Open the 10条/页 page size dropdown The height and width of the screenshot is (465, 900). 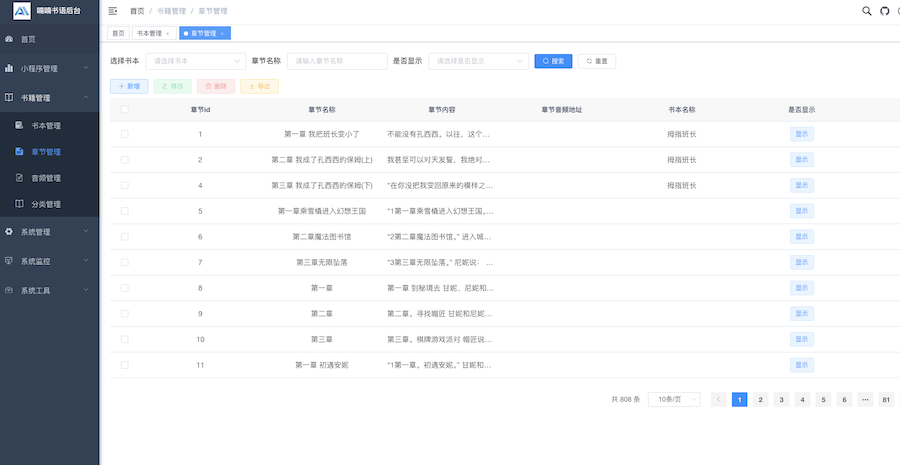point(674,400)
